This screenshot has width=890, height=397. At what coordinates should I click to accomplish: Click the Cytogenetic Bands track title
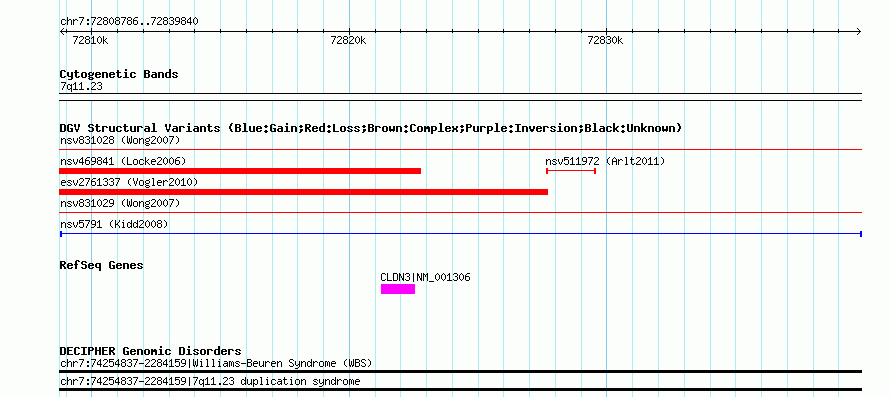119,74
